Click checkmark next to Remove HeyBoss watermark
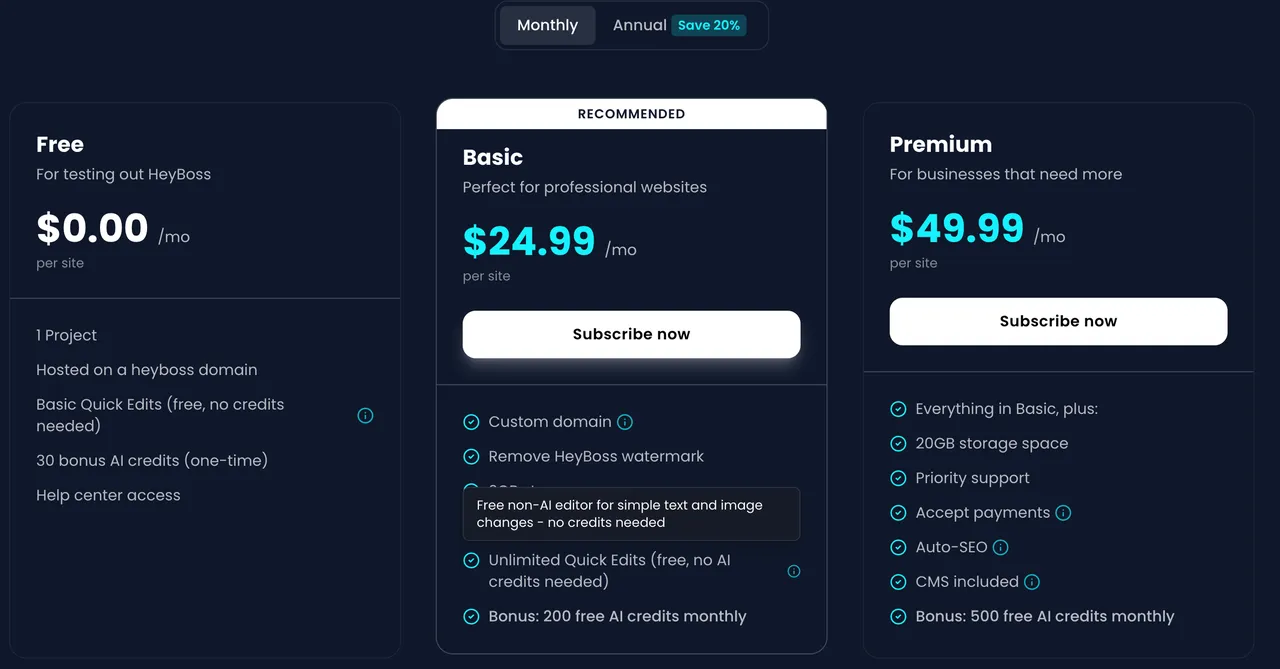Image resolution: width=1280 pixels, height=669 pixels. click(471, 456)
